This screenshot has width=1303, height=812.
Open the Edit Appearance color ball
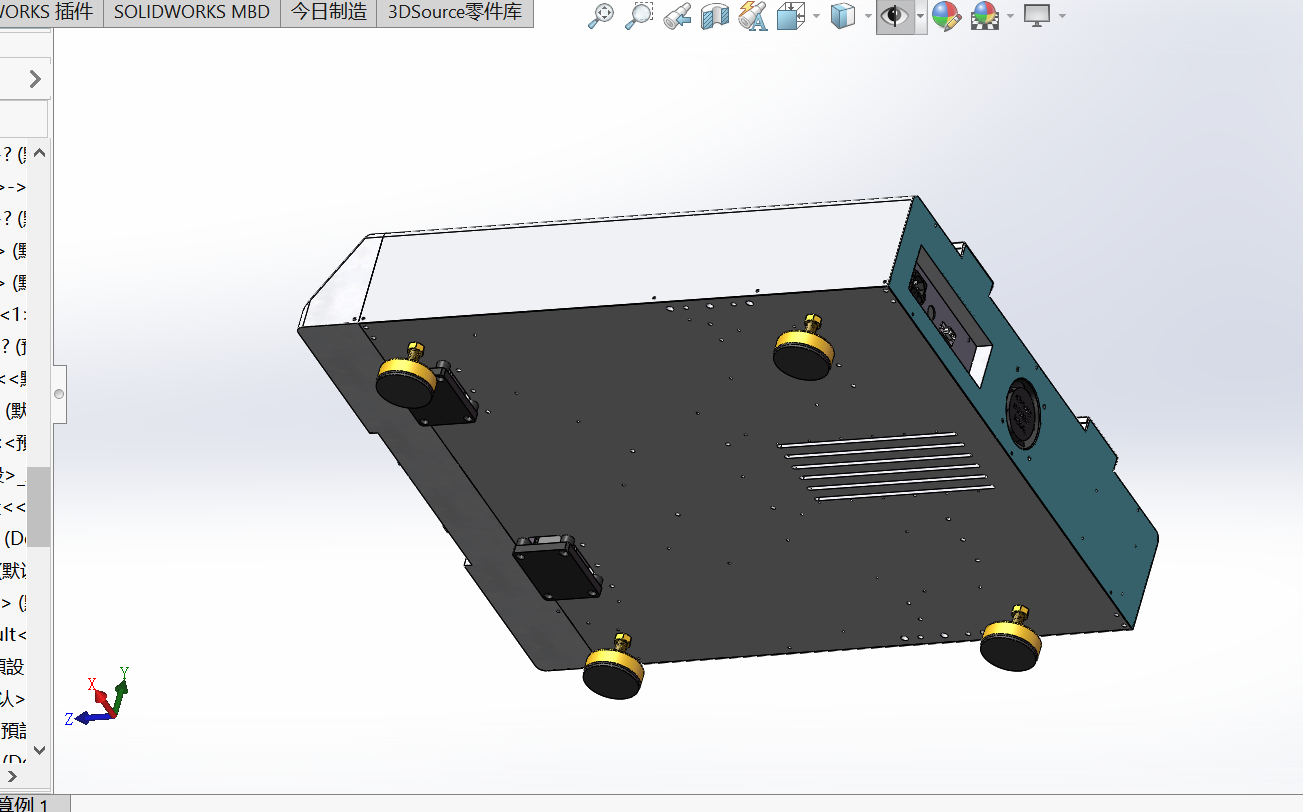click(x=946, y=16)
